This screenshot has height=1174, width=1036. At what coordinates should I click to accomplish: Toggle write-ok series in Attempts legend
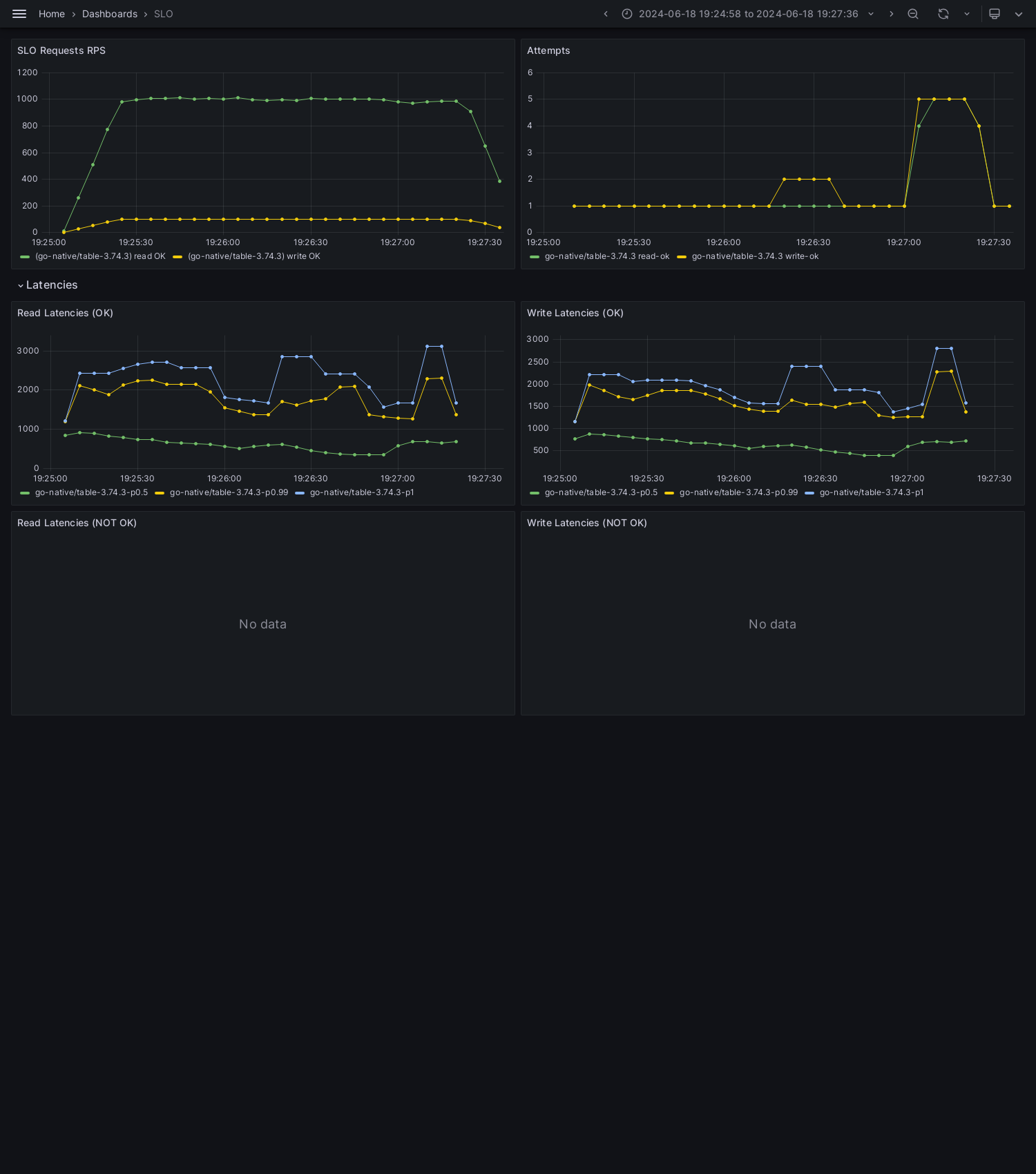(x=756, y=256)
